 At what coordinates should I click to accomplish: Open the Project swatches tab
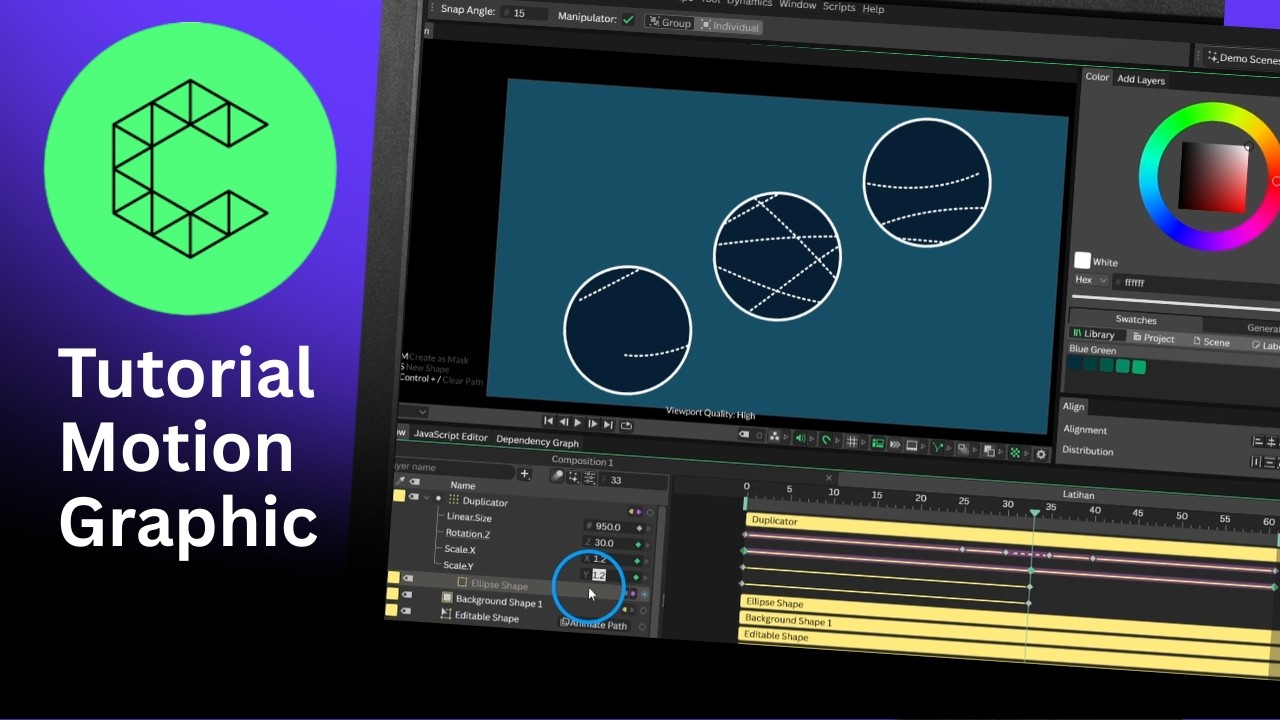click(1154, 338)
